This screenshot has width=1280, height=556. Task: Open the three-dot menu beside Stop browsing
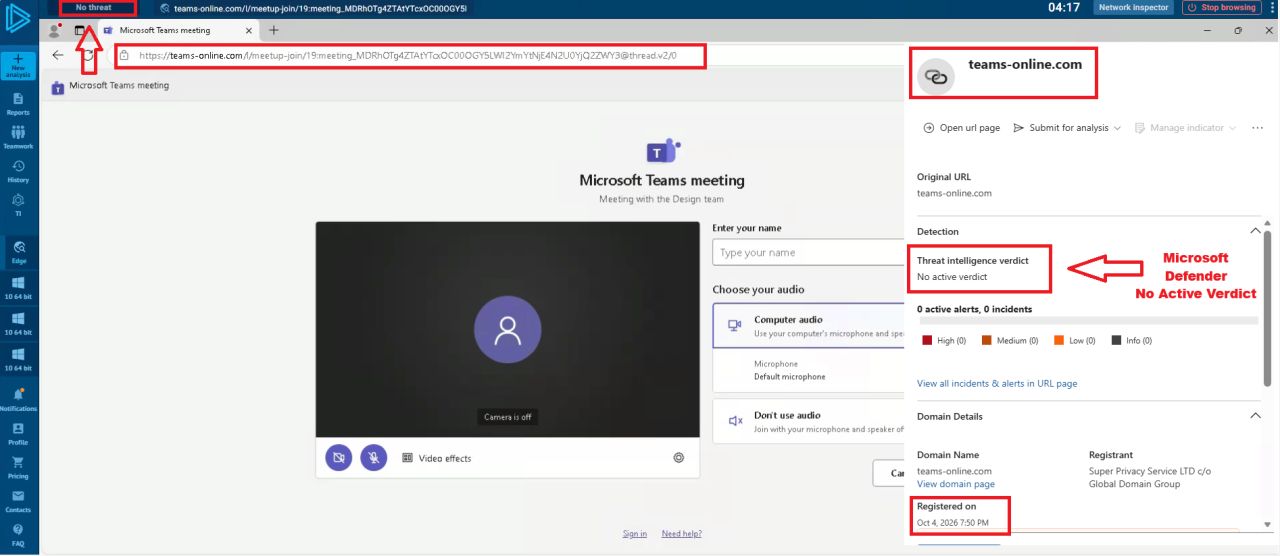(1271, 7)
